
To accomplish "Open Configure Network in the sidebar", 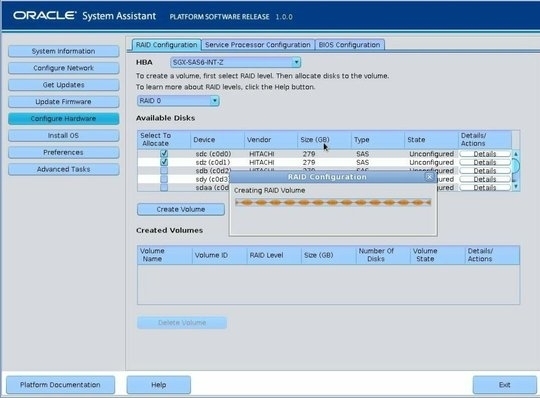I will pos(64,68).
